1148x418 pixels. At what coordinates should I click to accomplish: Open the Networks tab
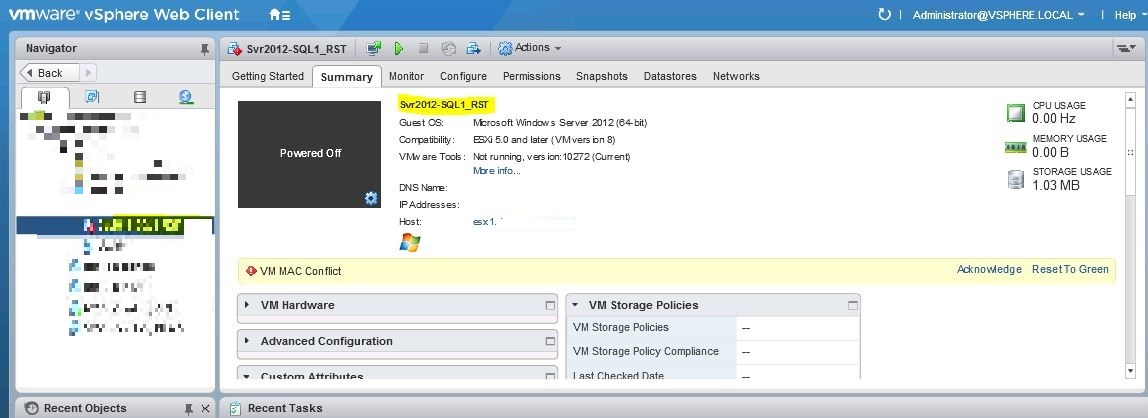(x=736, y=76)
